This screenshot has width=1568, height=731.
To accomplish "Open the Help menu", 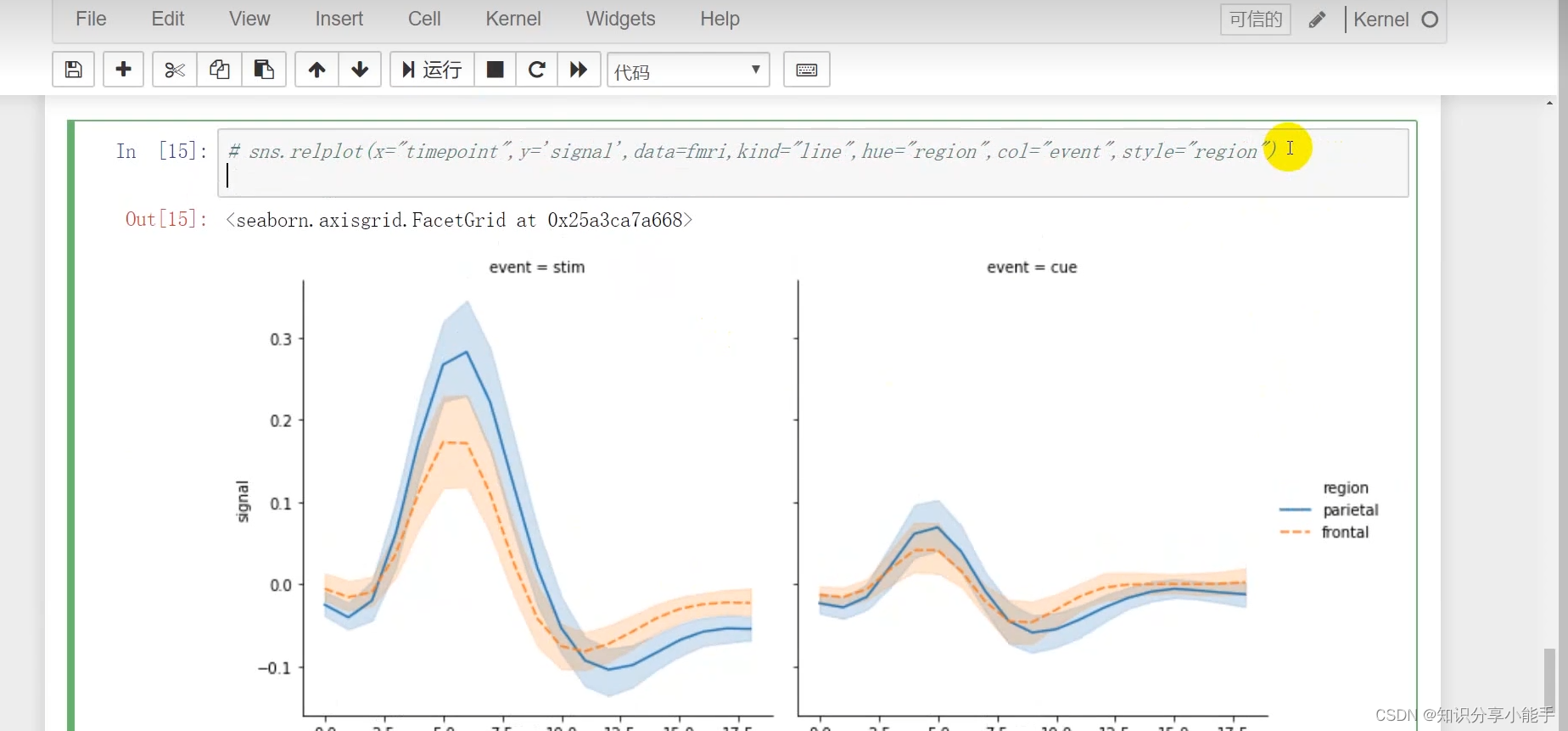I will pos(720,19).
